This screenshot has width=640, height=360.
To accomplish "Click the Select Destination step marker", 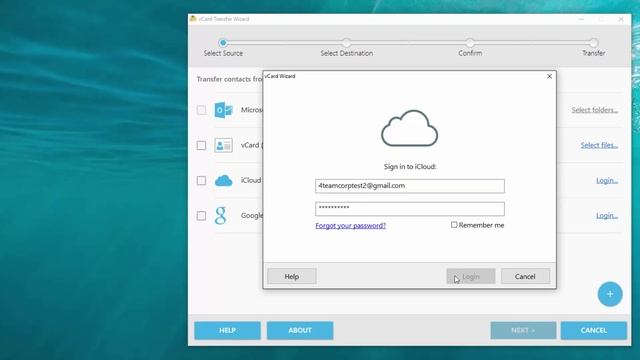I will (347, 42).
